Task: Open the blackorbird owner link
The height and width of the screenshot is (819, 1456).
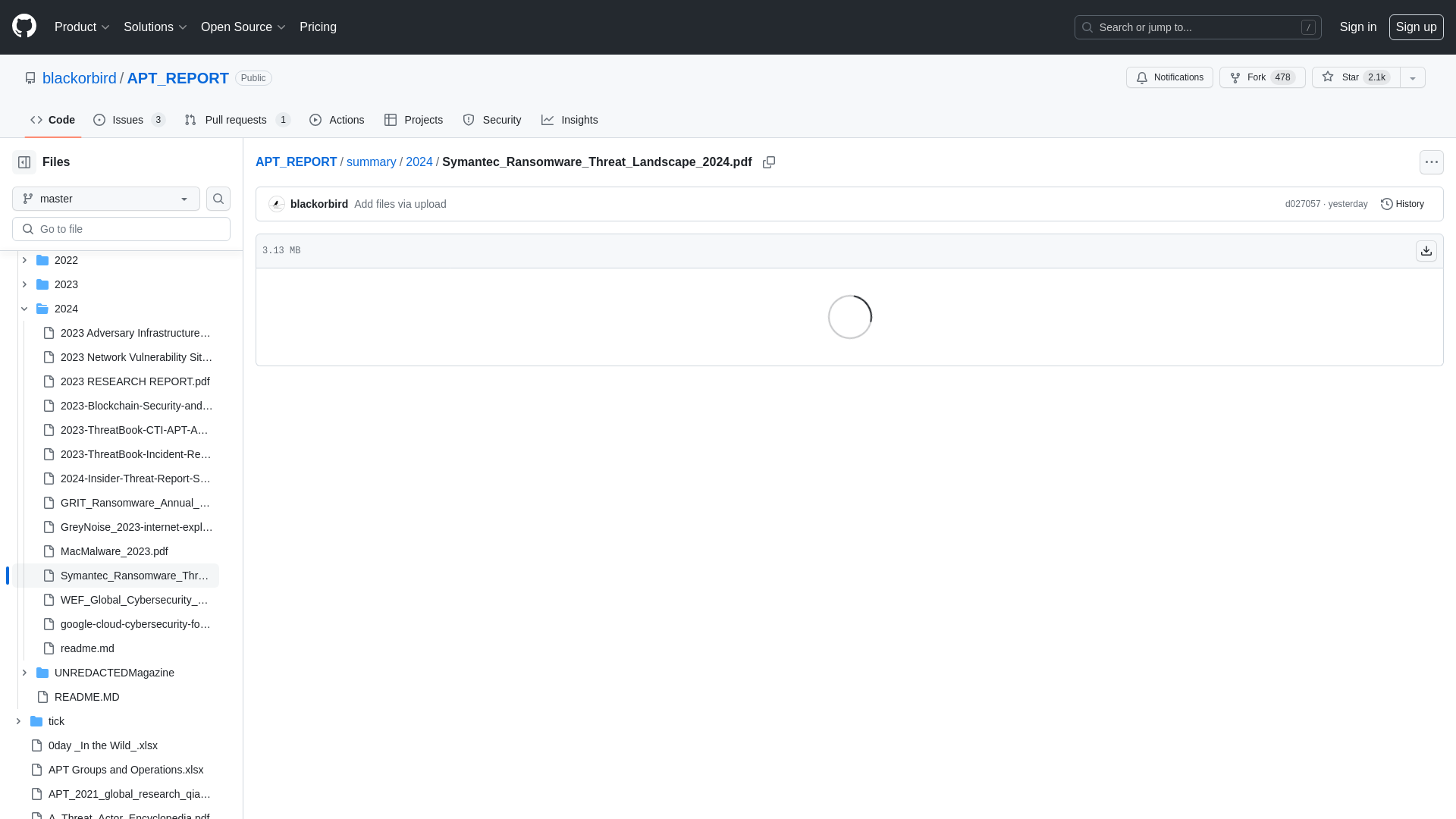Action: (x=80, y=78)
